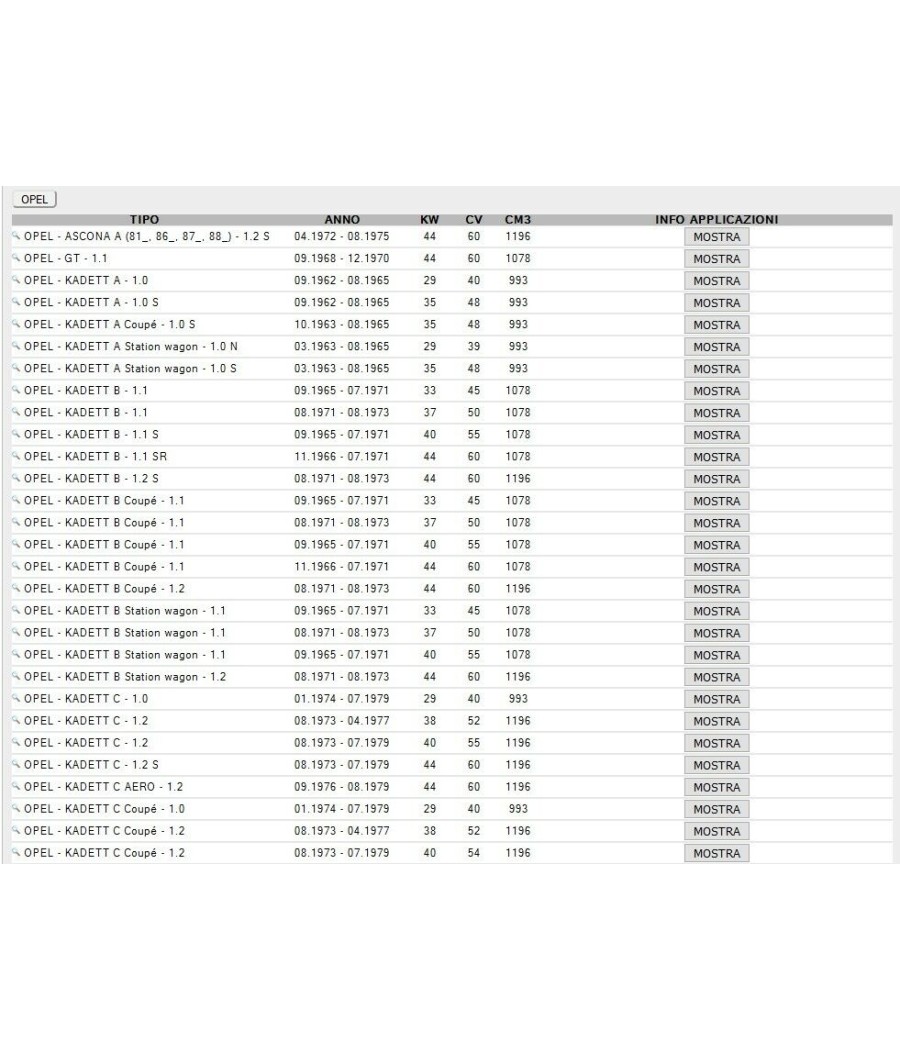
Task: Select row text KADETT C - 1.2 S
Action: coord(91,765)
